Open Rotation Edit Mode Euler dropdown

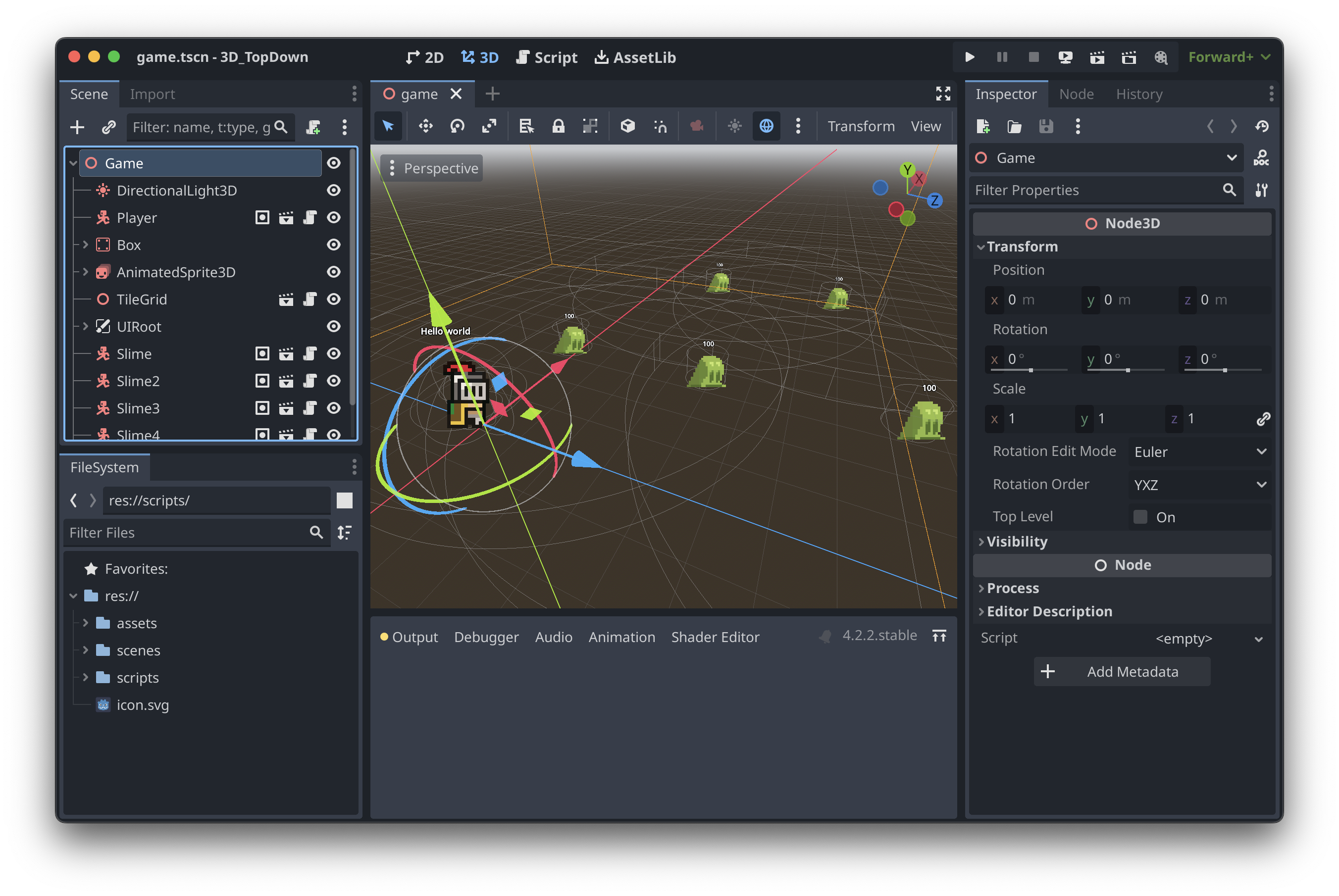(x=1199, y=452)
